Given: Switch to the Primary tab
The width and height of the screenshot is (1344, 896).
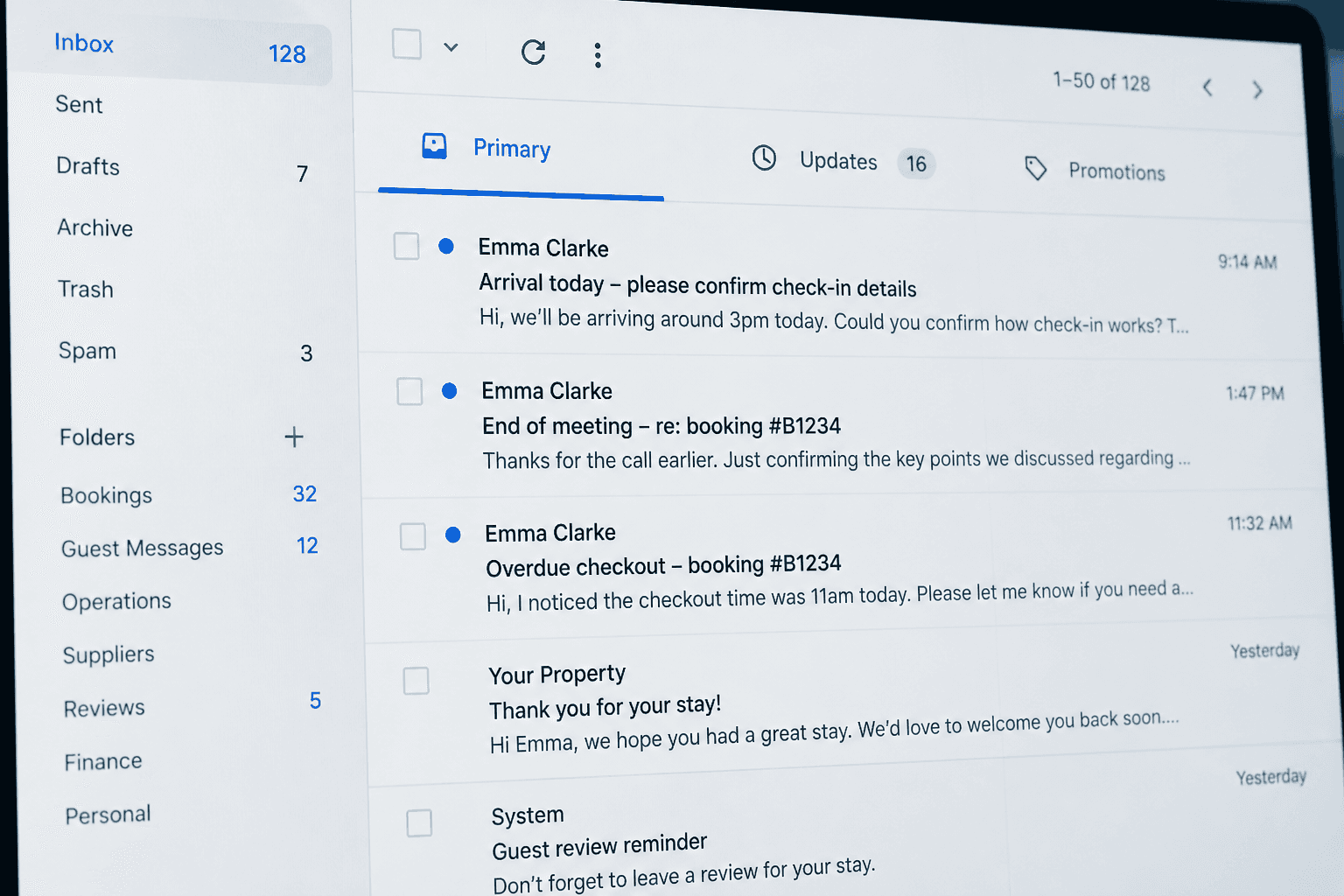Looking at the screenshot, I should click(x=512, y=149).
